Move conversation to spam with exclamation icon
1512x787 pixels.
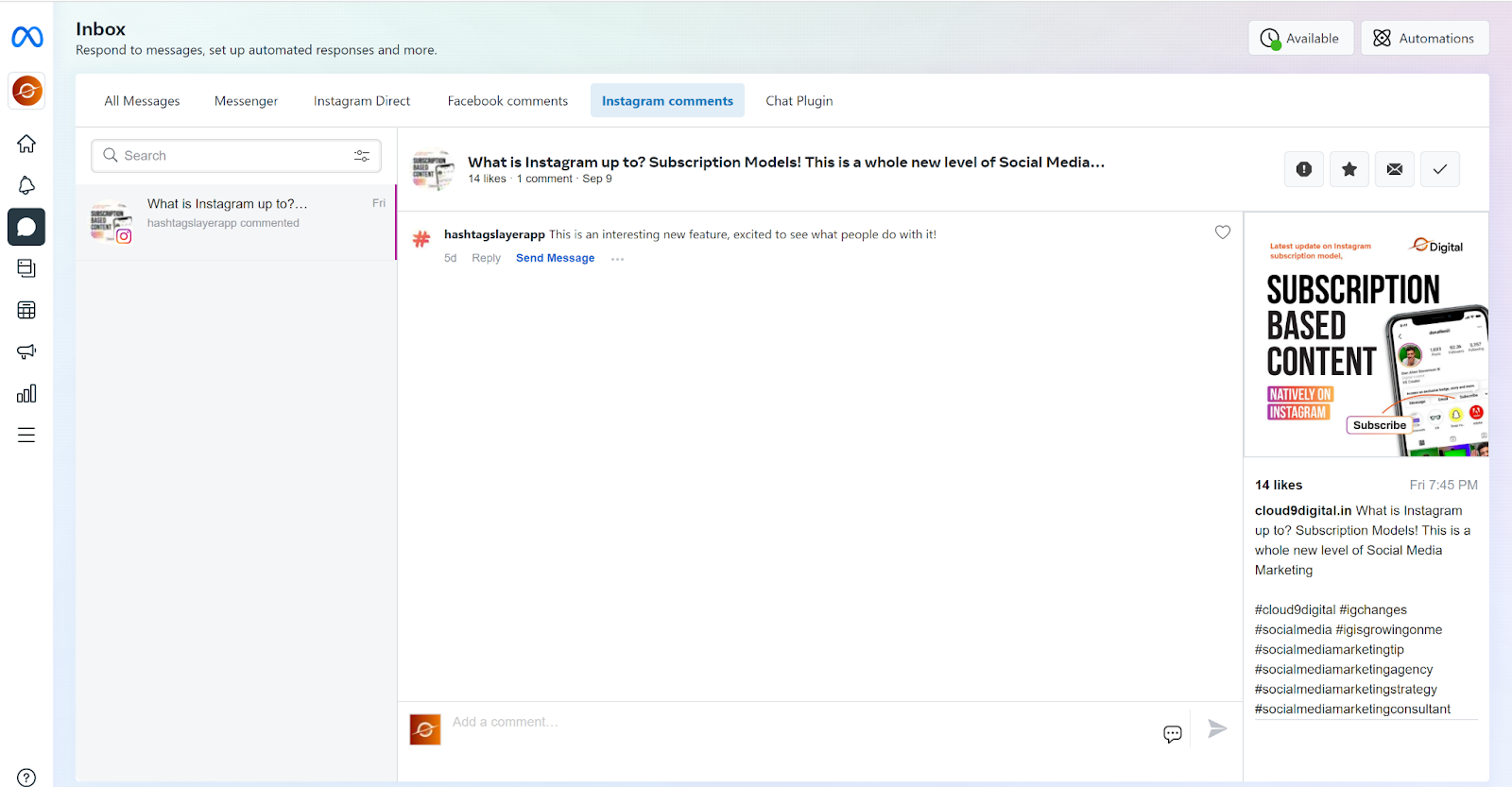(x=1304, y=169)
